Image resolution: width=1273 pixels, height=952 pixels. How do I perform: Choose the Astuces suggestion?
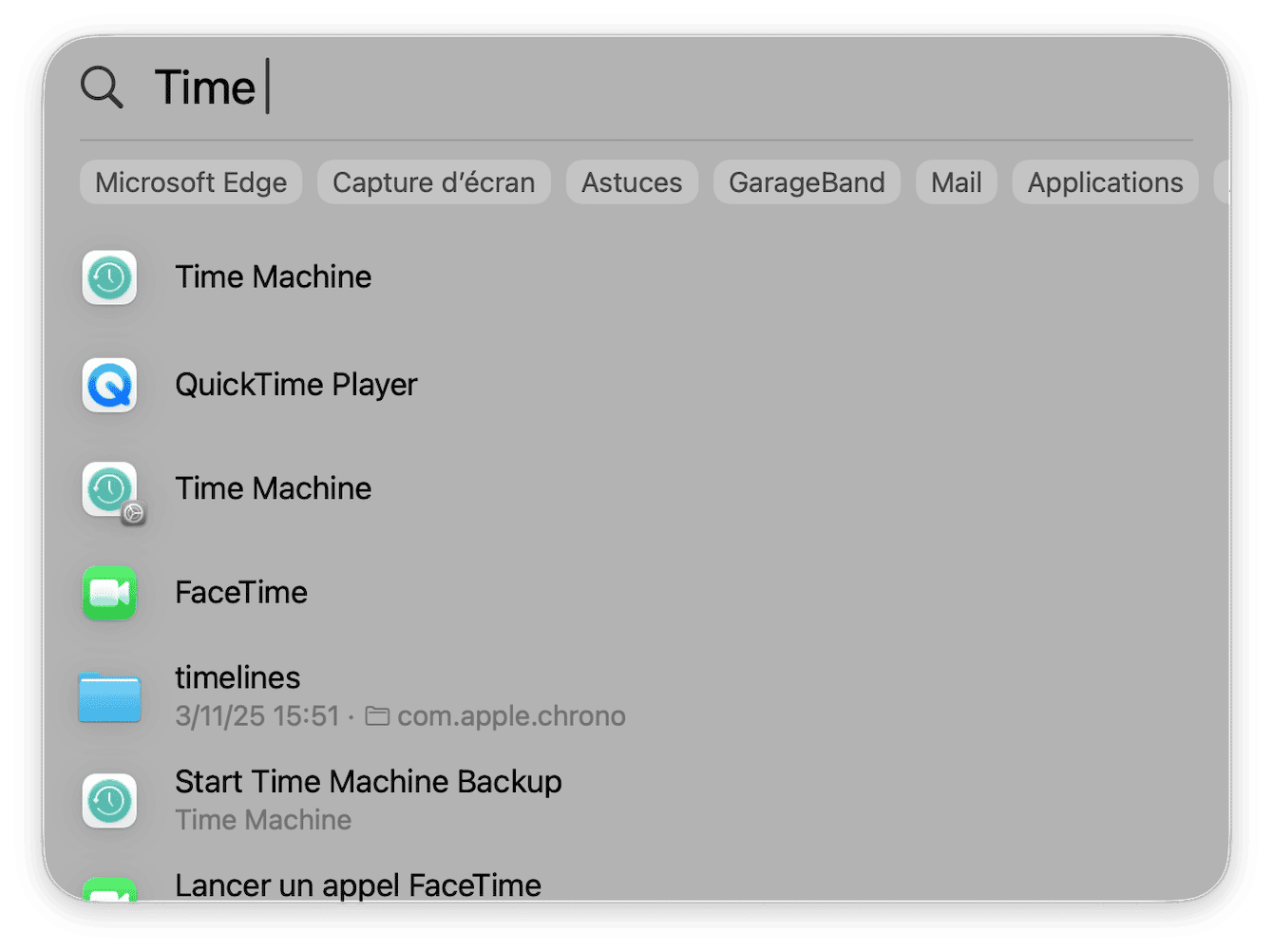pos(631,181)
